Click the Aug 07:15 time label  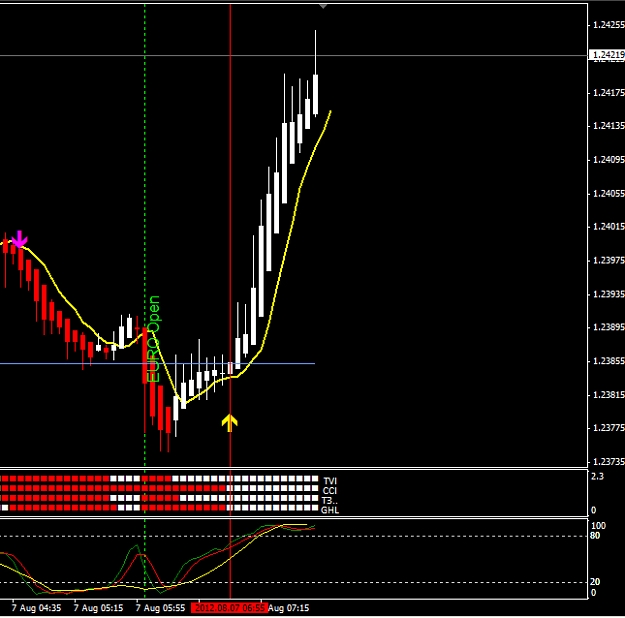click(289, 608)
